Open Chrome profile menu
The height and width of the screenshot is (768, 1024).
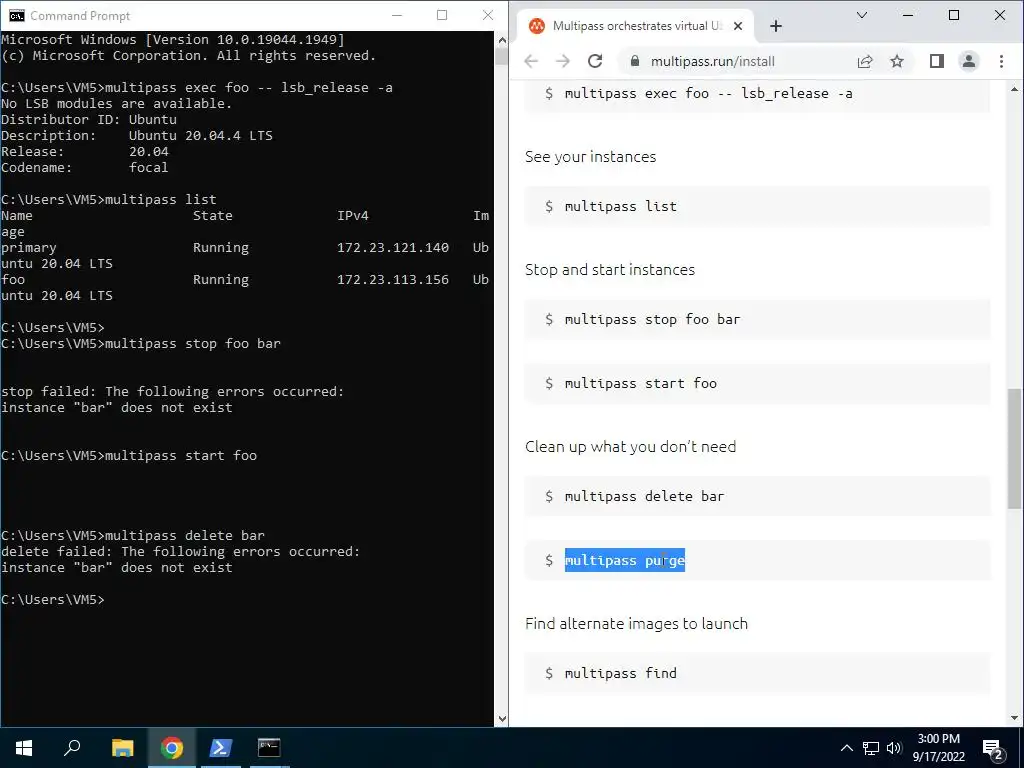pyautogui.click(x=968, y=61)
